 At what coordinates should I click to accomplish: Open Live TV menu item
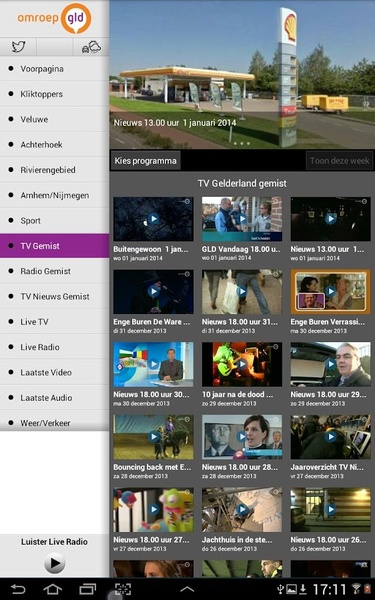tap(54, 321)
